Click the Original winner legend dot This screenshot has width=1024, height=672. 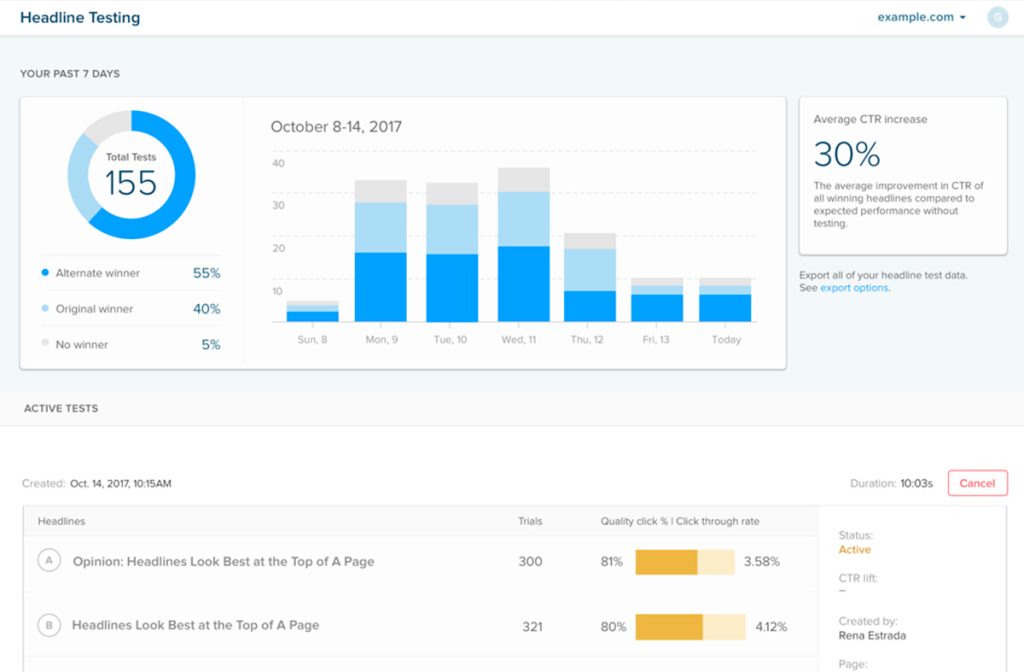pyautogui.click(x=45, y=309)
